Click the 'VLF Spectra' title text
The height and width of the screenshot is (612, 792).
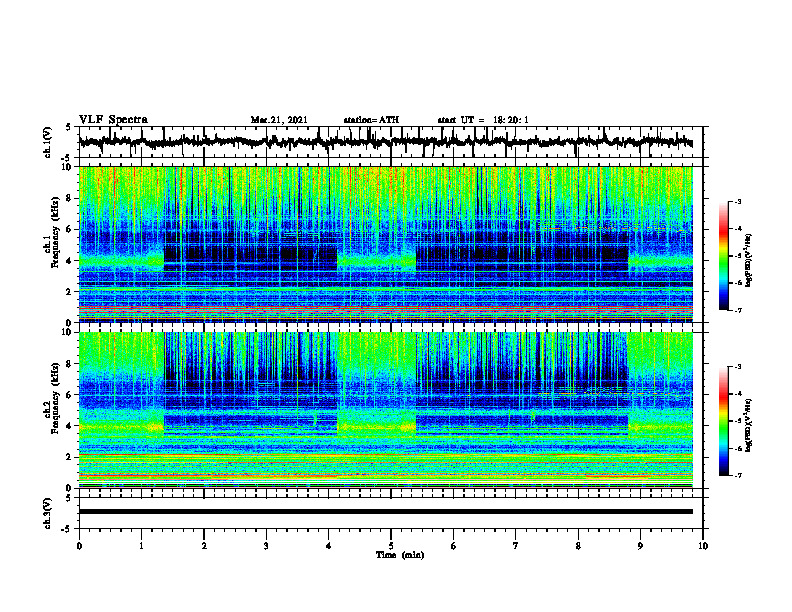tap(113, 120)
